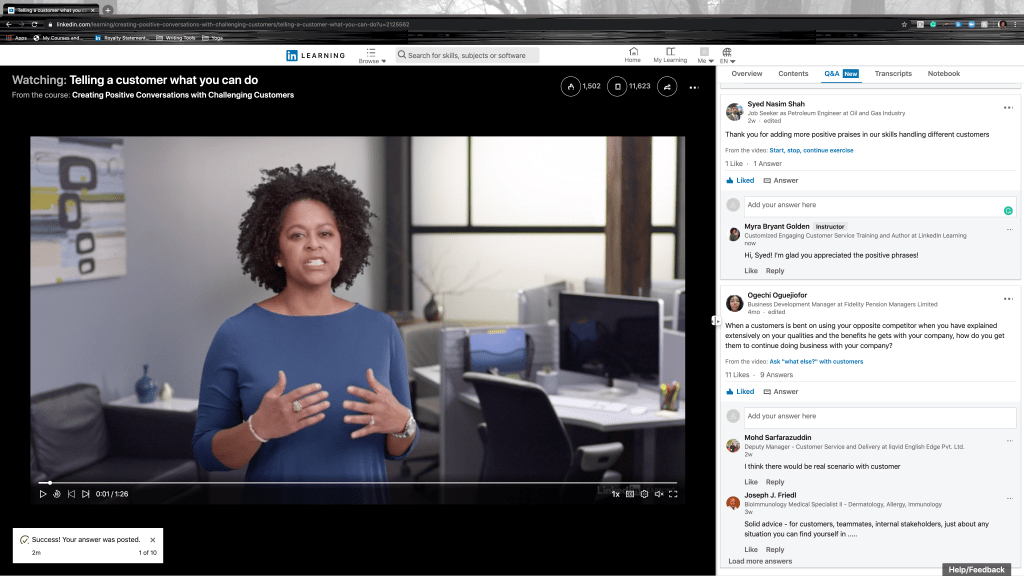Go to LinkedIn Learning Home
This screenshot has height=576, width=1024.
point(633,55)
